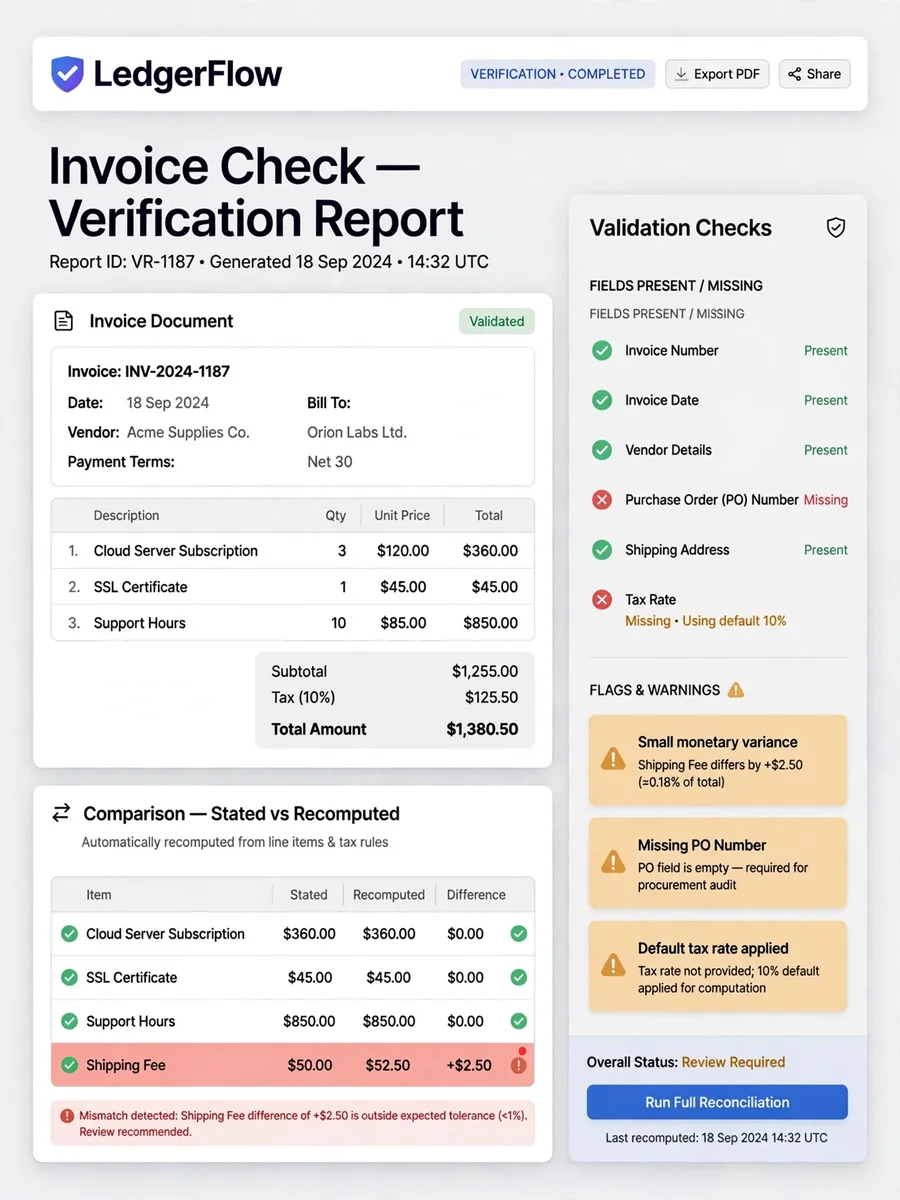Click the Last recomputed timestamp text
The width and height of the screenshot is (900, 1200).
tap(717, 1138)
